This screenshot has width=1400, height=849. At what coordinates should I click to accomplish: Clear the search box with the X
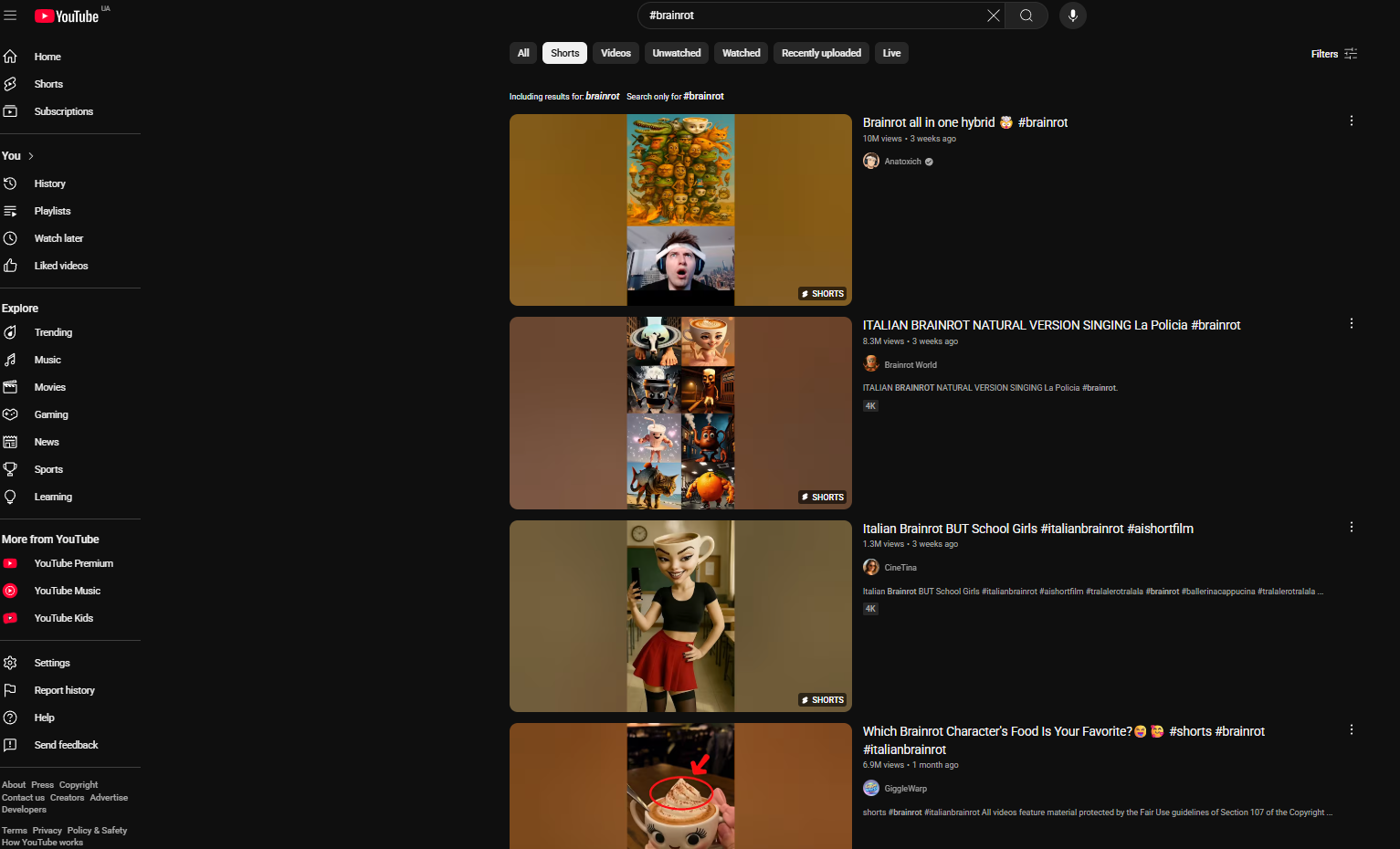[994, 16]
